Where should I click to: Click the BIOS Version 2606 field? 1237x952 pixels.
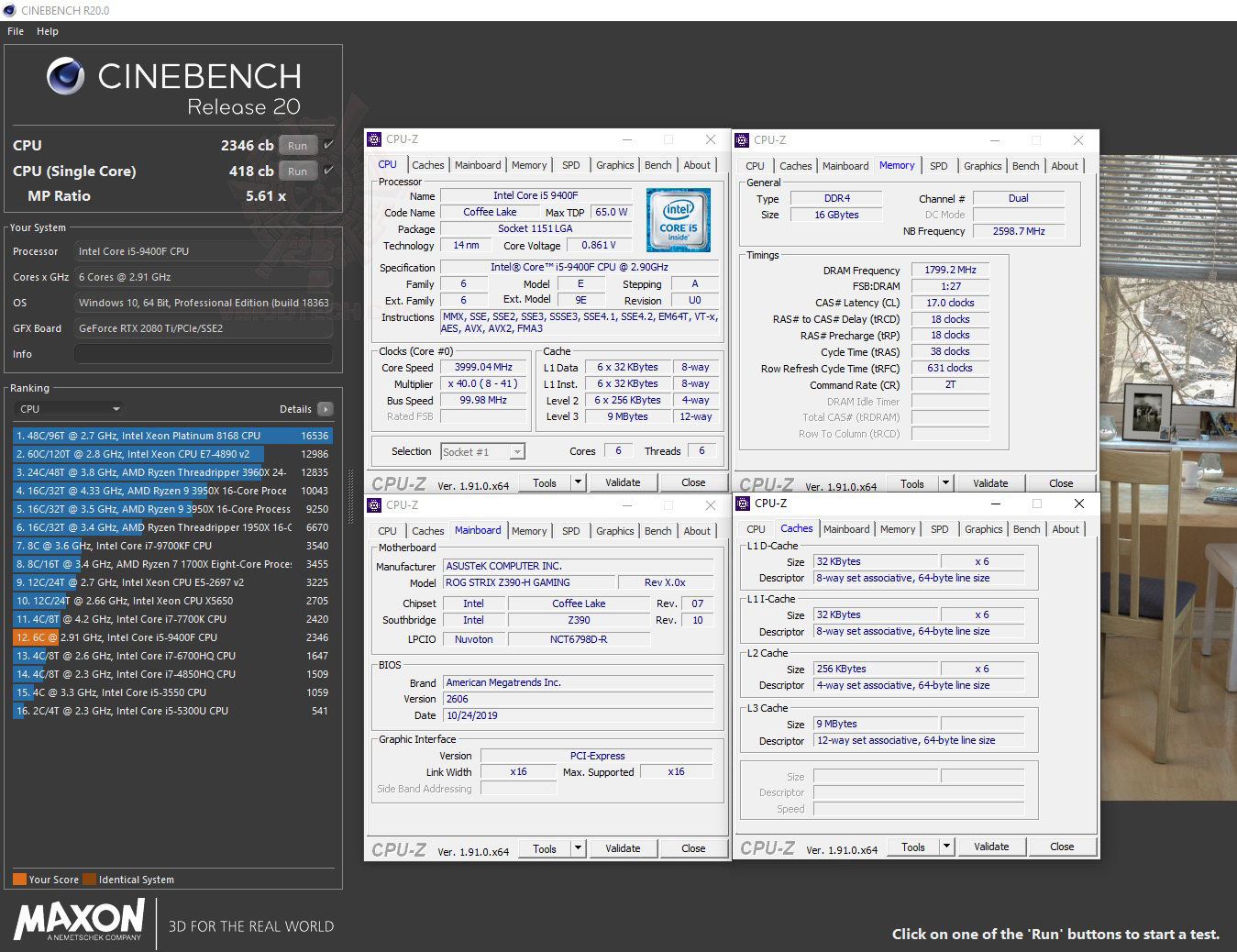[x=578, y=699]
